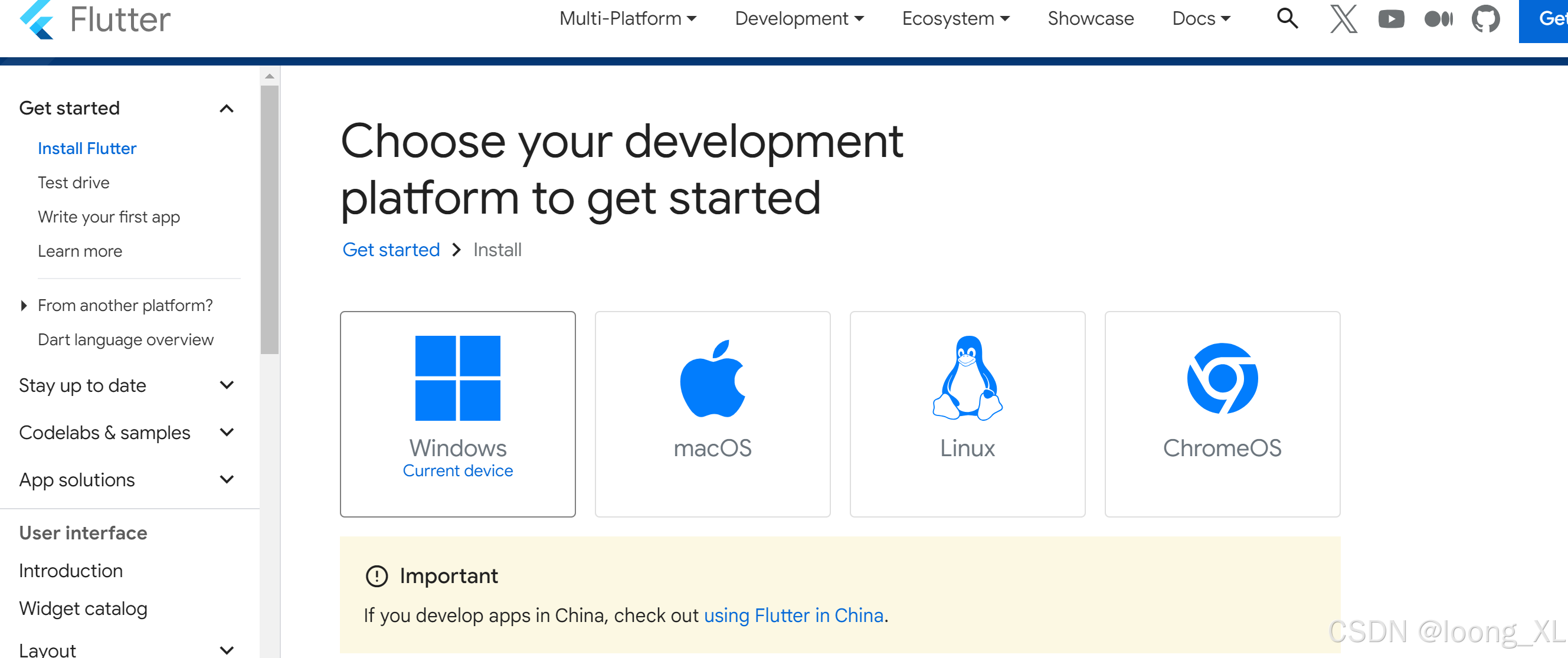1568x658 pixels.
Task: Open the GitHub repository icon
Action: [1486, 19]
